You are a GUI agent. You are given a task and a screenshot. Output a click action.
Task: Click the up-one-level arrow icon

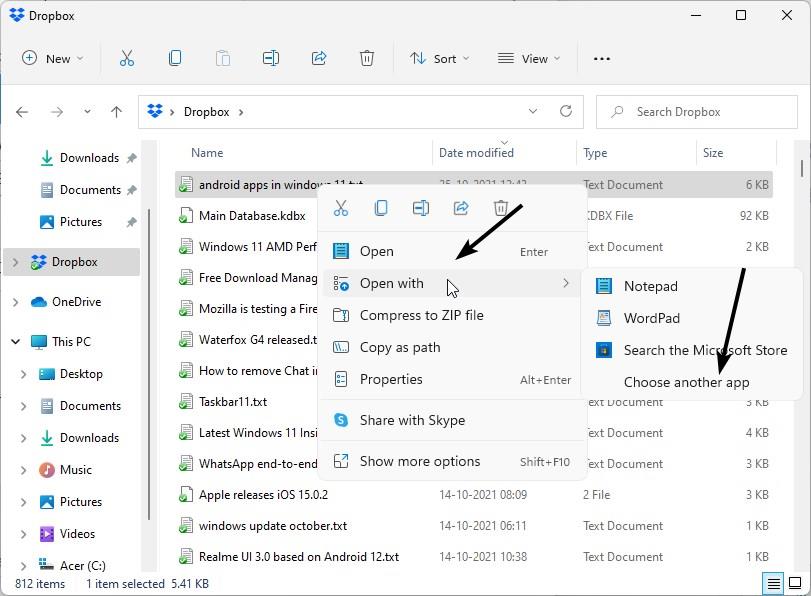click(x=118, y=111)
